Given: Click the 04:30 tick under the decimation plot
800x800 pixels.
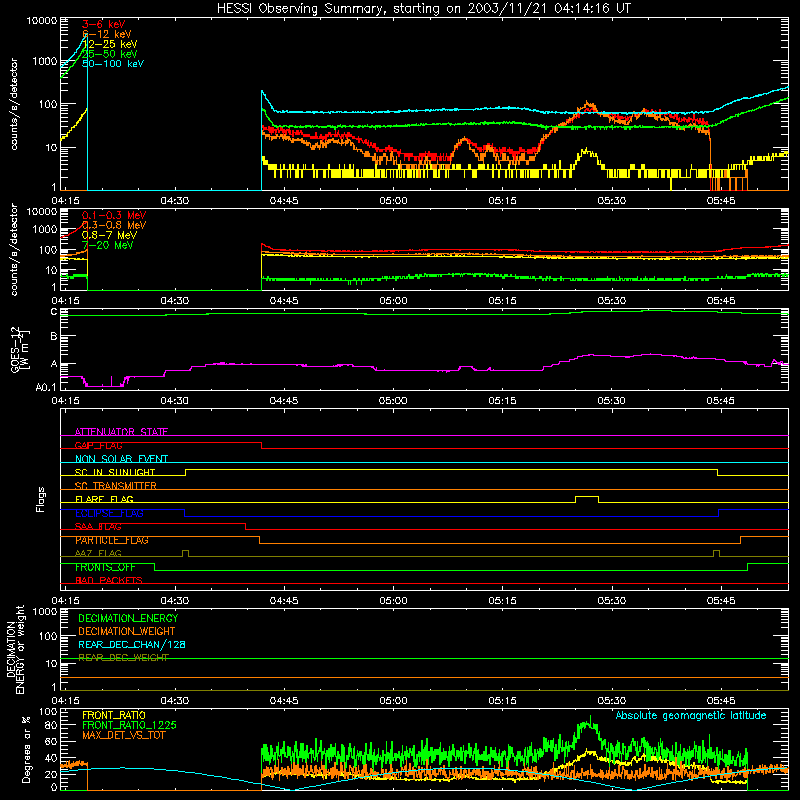Looking at the screenshot, I should [x=174, y=701].
